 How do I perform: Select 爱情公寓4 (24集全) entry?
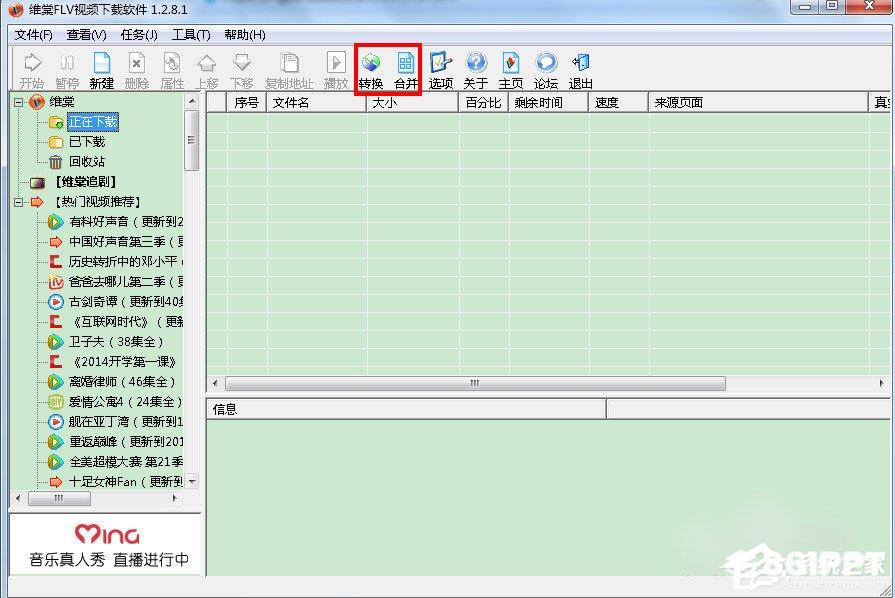(125, 402)
